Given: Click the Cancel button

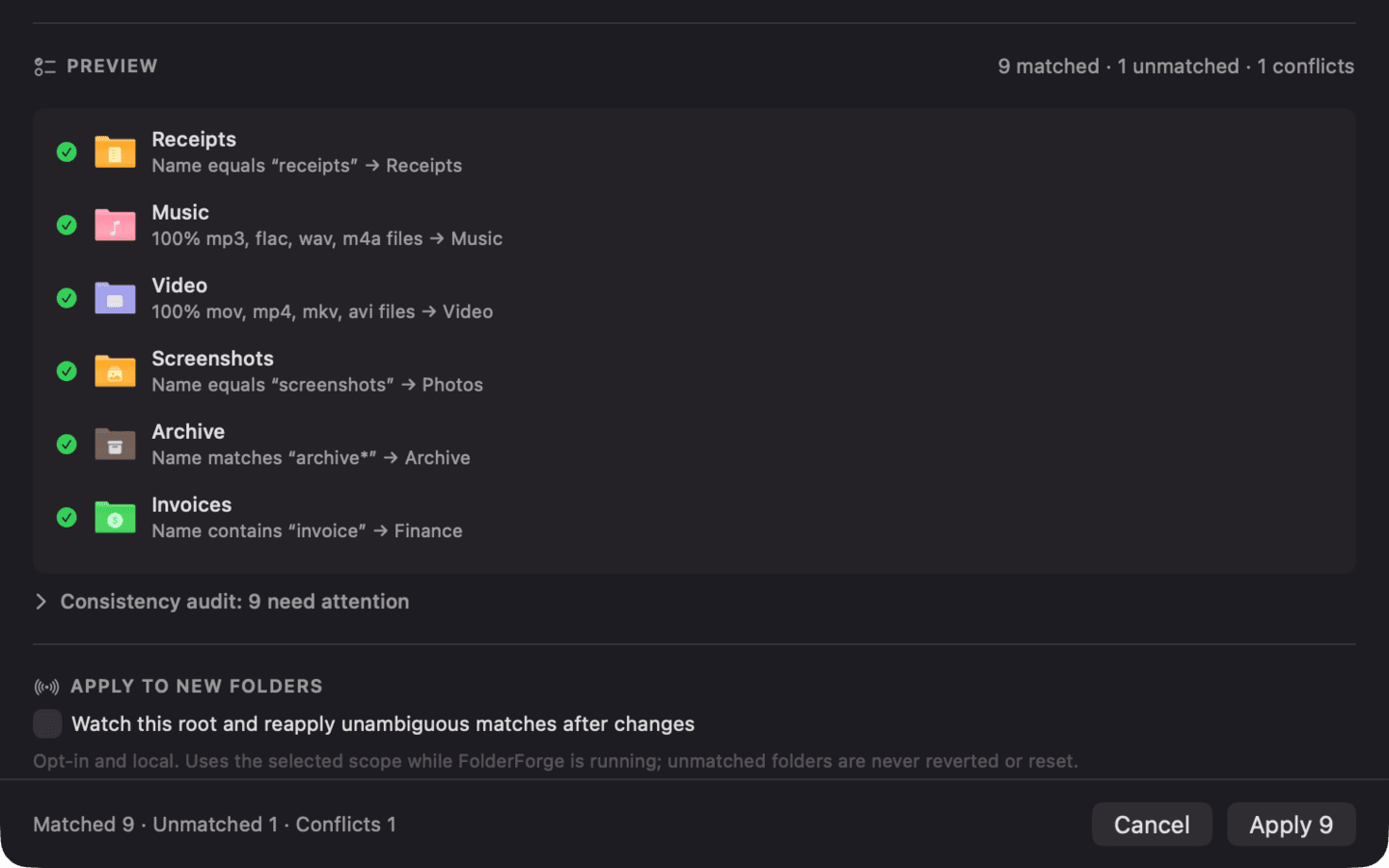Looking at the screenshot, I should pyautogui.click(x=1152, y=825).
